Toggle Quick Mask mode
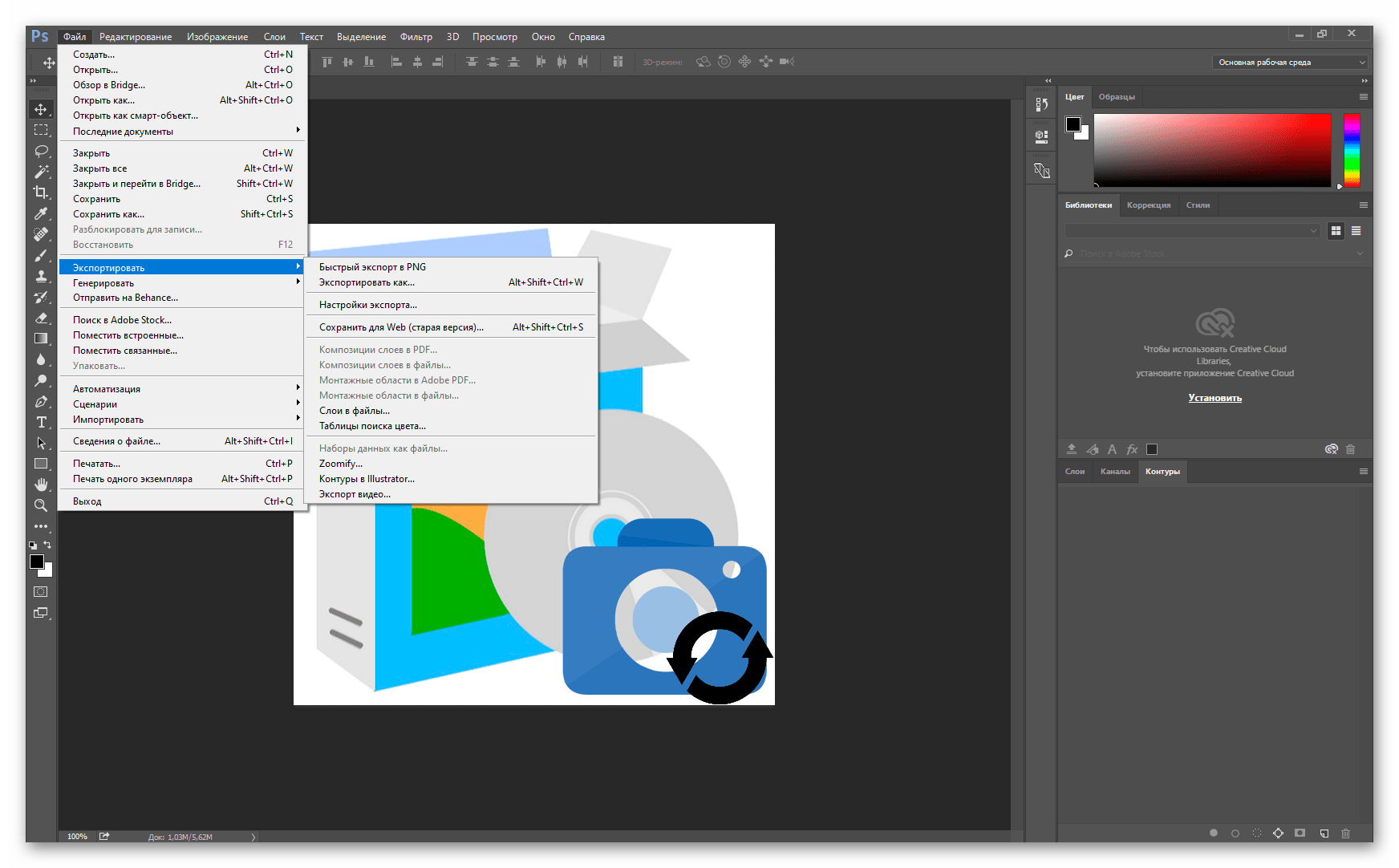Viewport: 1399px width, 868px height. (x=41, y=592)
